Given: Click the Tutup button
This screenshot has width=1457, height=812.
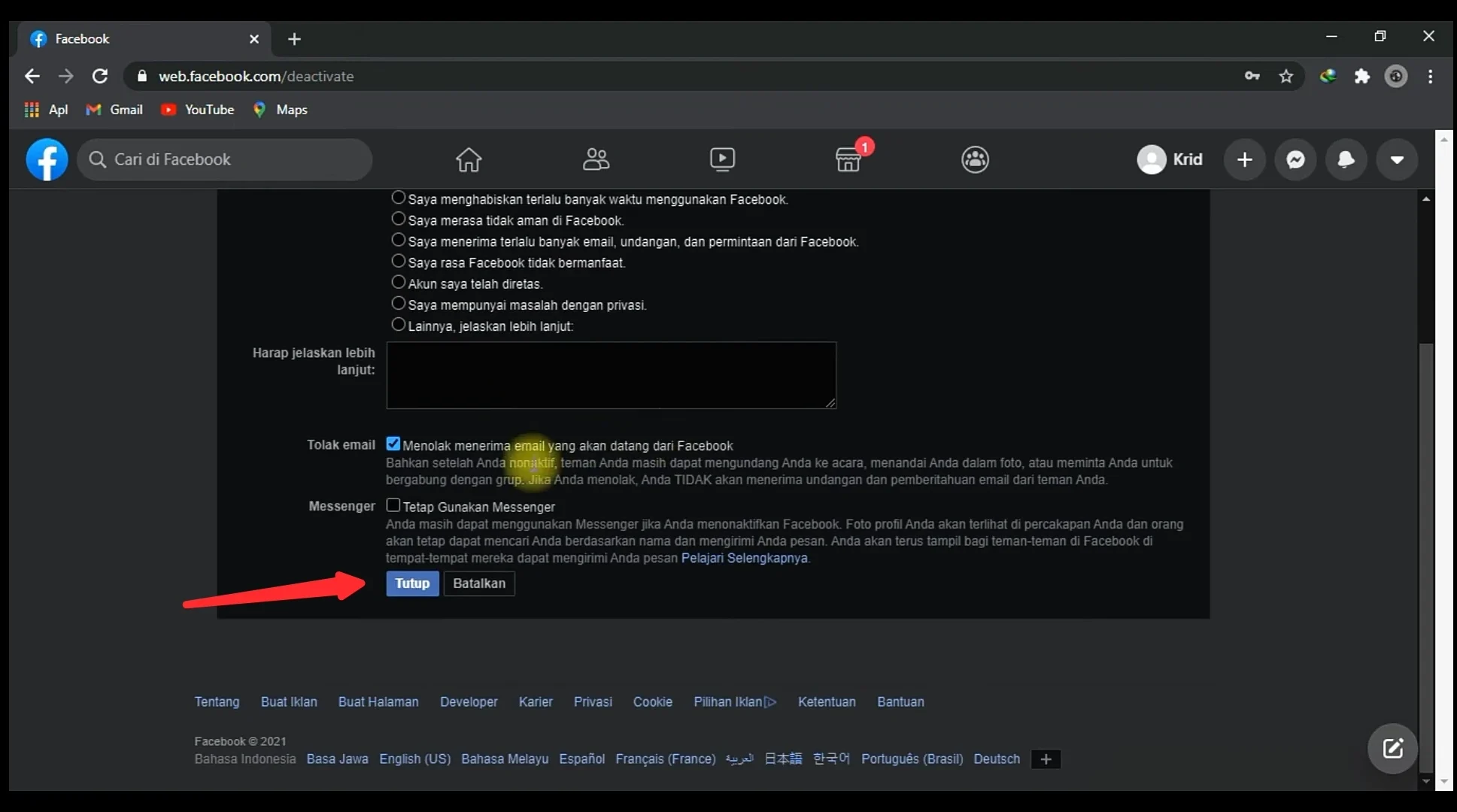Looking at the screenshot, I should tap(412, 583).
